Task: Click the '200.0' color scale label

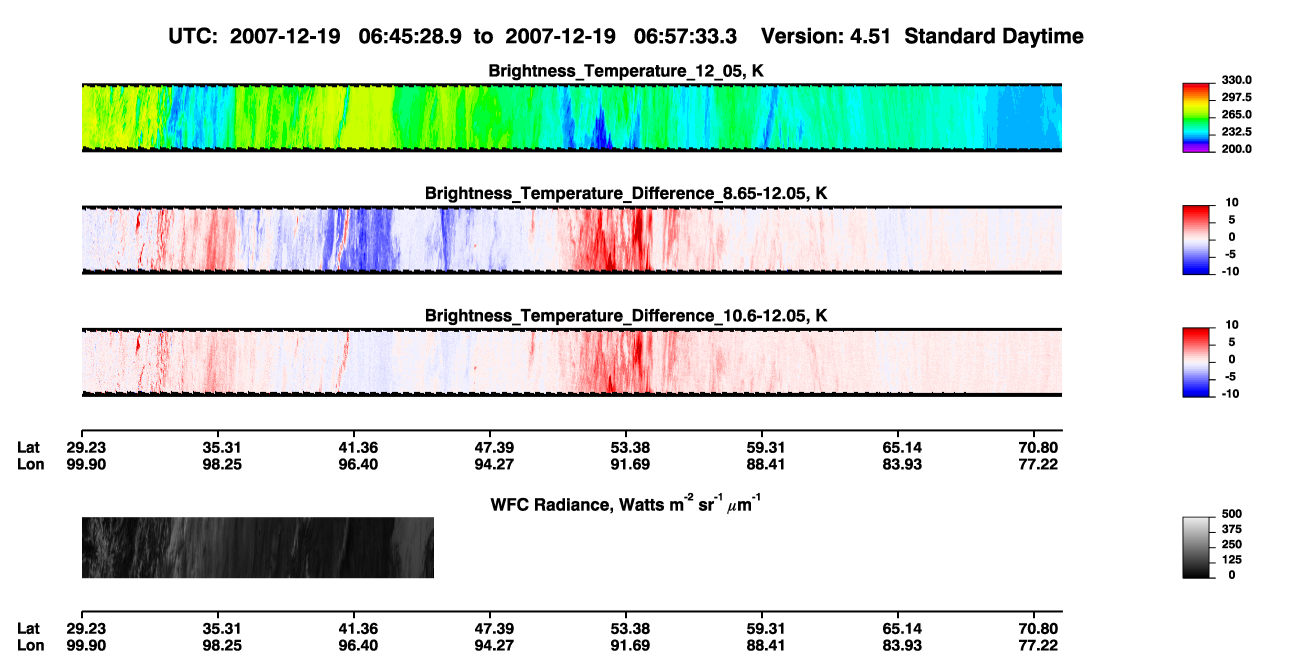Action: (x=1238, y=148)
